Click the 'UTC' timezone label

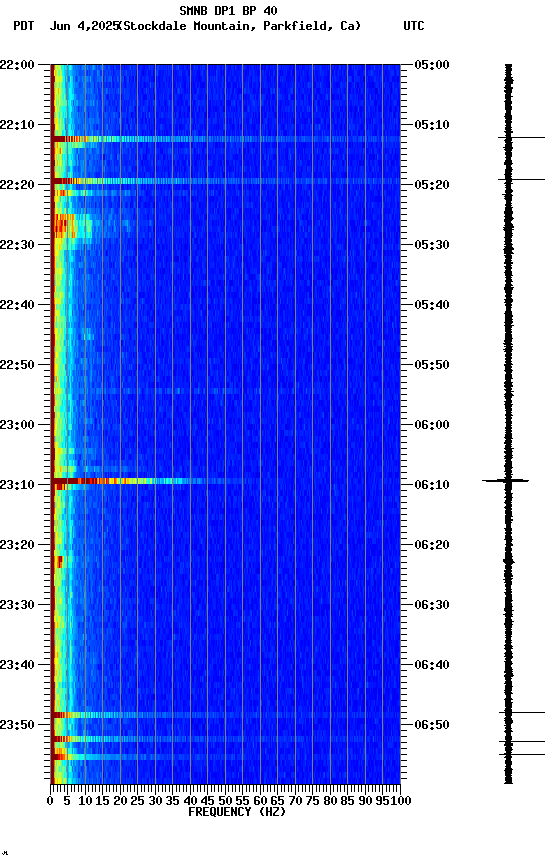click(x=414, y=26)
